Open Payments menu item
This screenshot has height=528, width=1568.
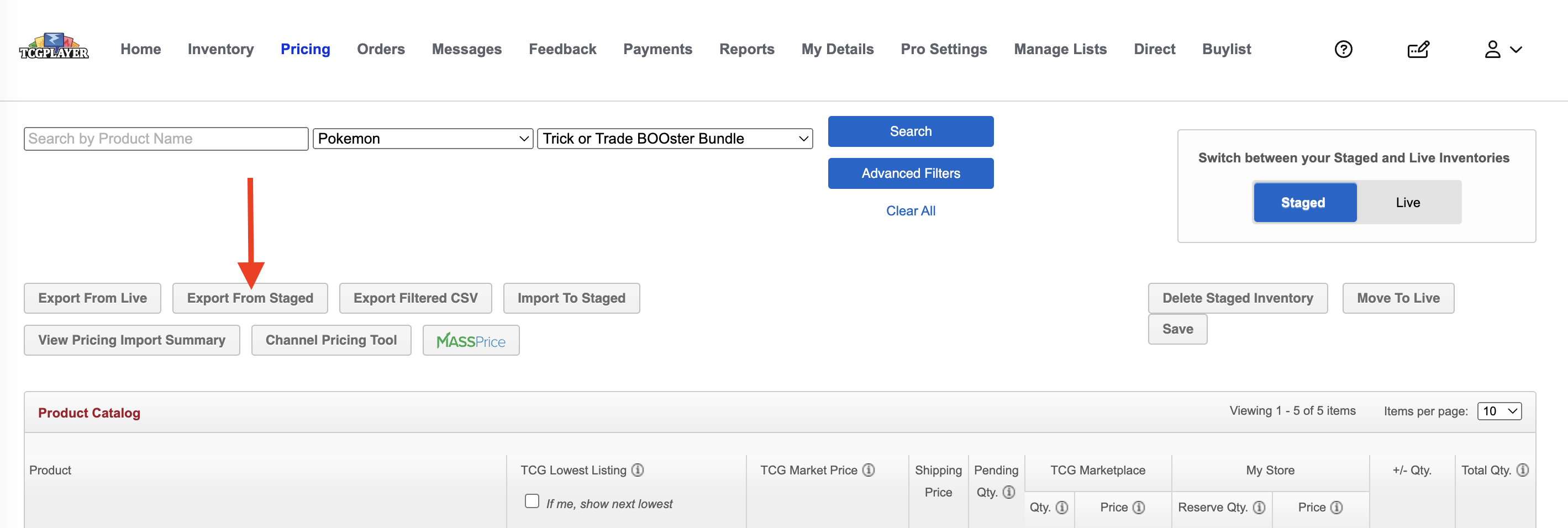657,49
